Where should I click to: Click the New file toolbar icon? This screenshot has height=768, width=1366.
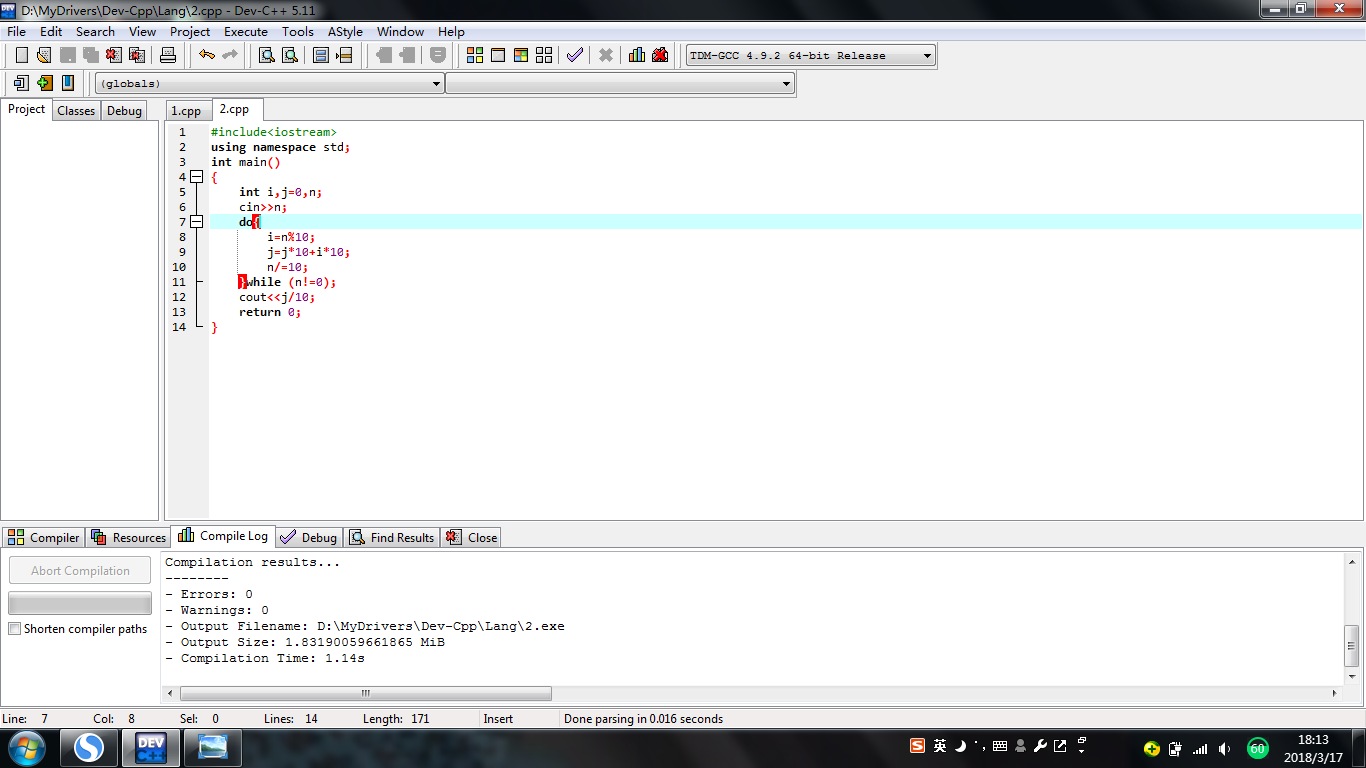pyautogui.click(x=21, y=55)
